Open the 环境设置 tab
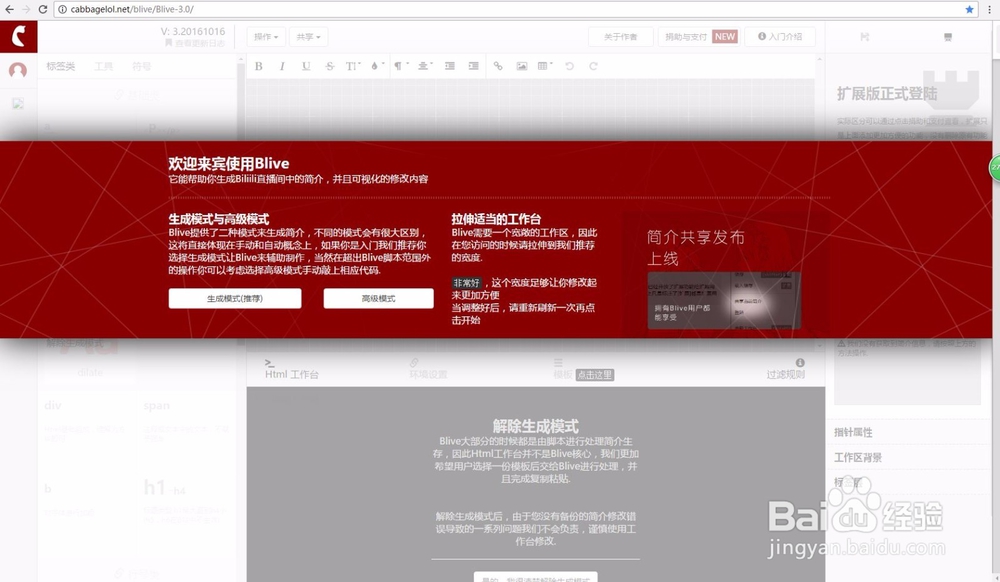This screenshot has width=1000, height=582. coord(428,369)
